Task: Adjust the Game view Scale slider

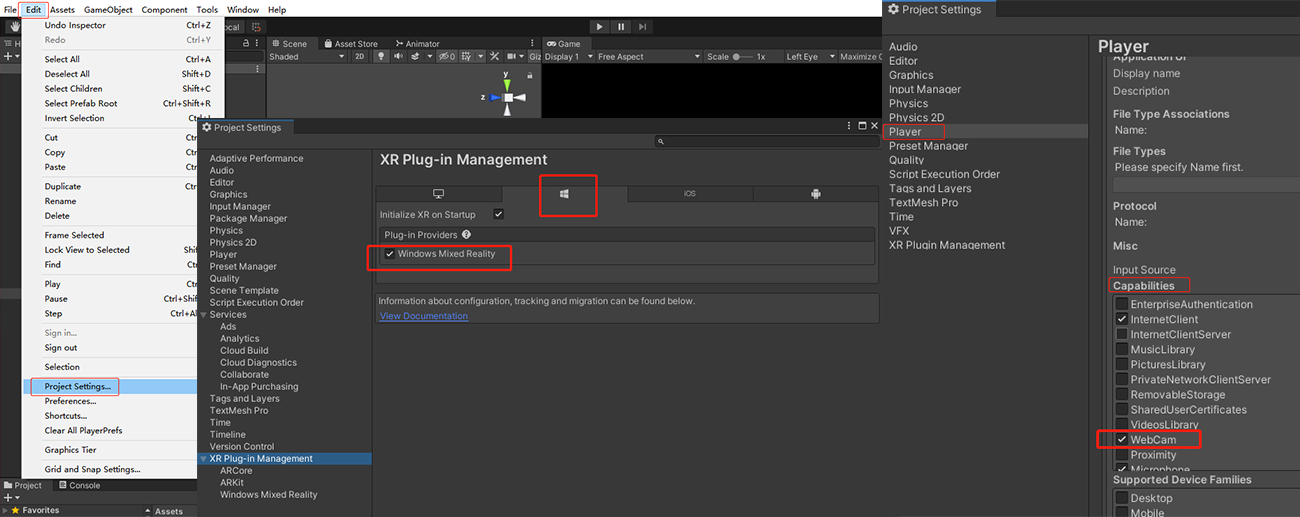Action: [x=744, y=57]
